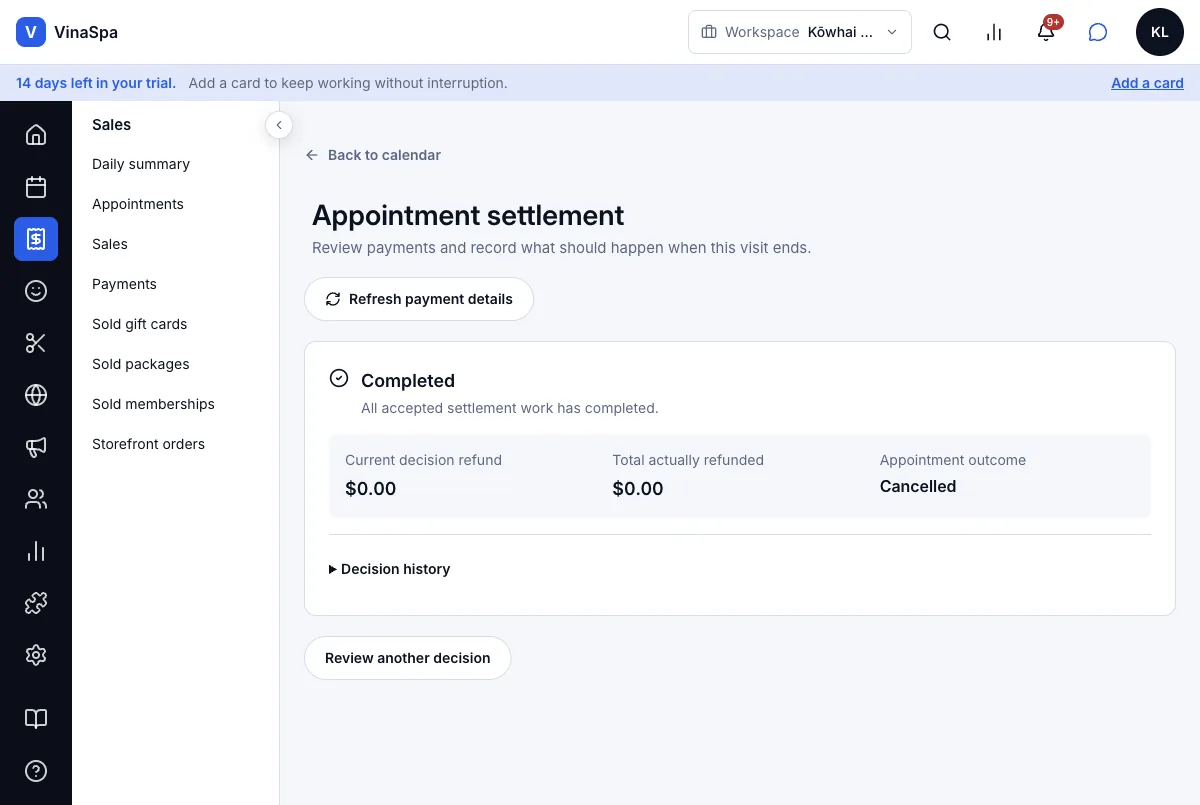Click Back to calendar link
The image size is (1200, 805).
[x=373, y=155]
